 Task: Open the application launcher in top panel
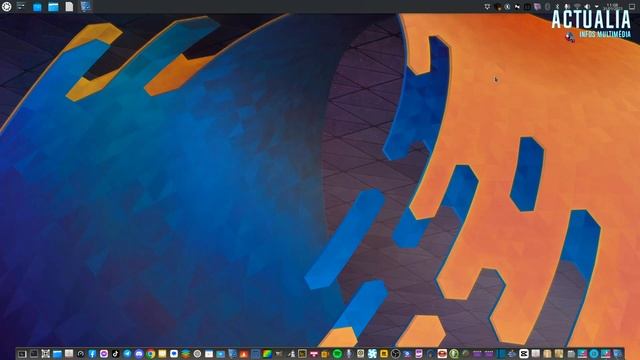click(x=7, y=7)
